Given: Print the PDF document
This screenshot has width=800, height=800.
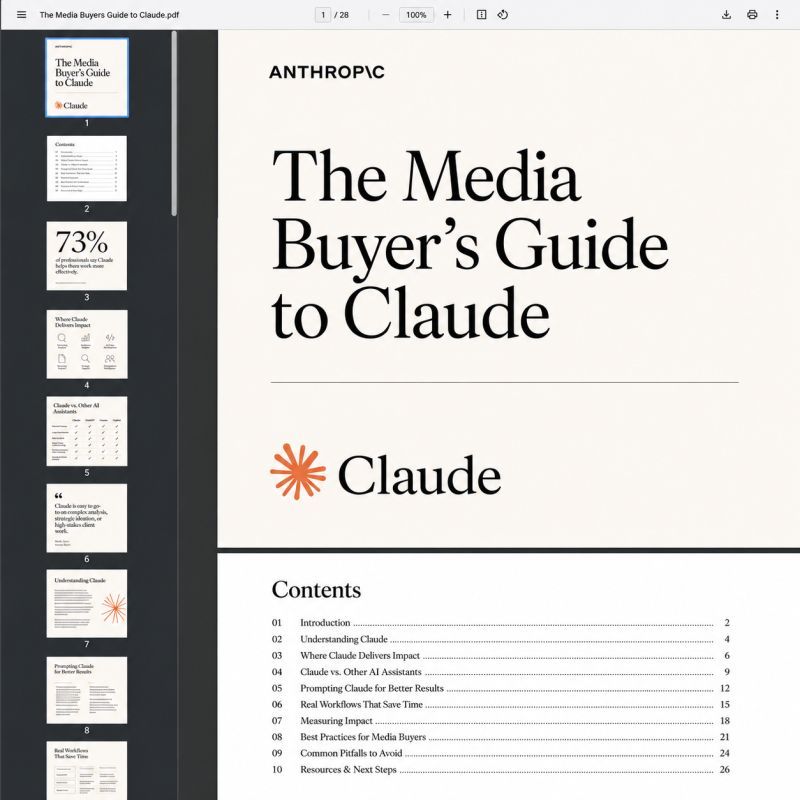Looking at the screenshot, I should pyautogui.click(x=752, y=15).
